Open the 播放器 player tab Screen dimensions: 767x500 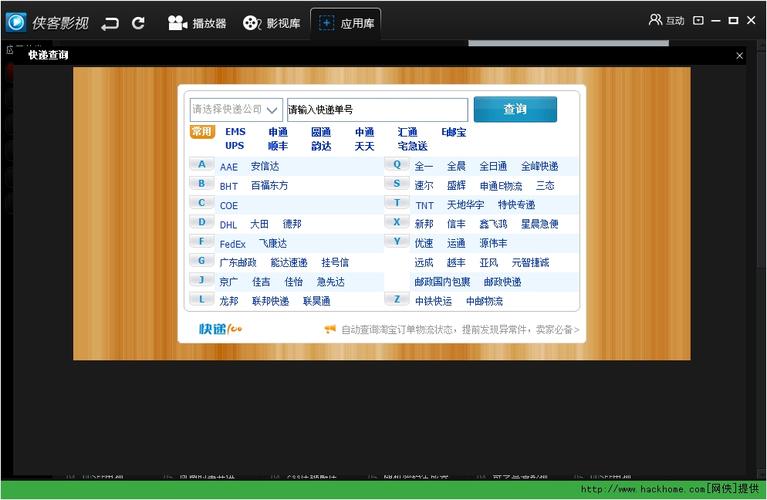pyautogui.click(x=197, y=23)
